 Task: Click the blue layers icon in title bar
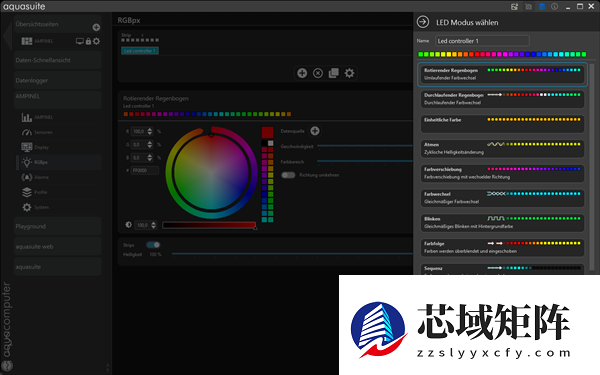(x=541, y=7)
